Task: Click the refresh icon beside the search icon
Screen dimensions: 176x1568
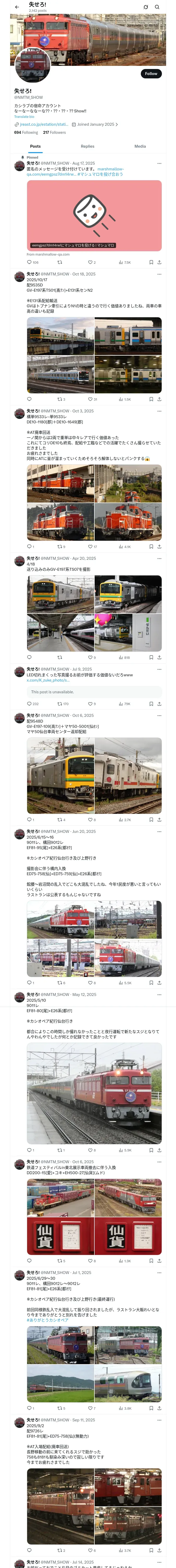Action: (x=146, y=7)
